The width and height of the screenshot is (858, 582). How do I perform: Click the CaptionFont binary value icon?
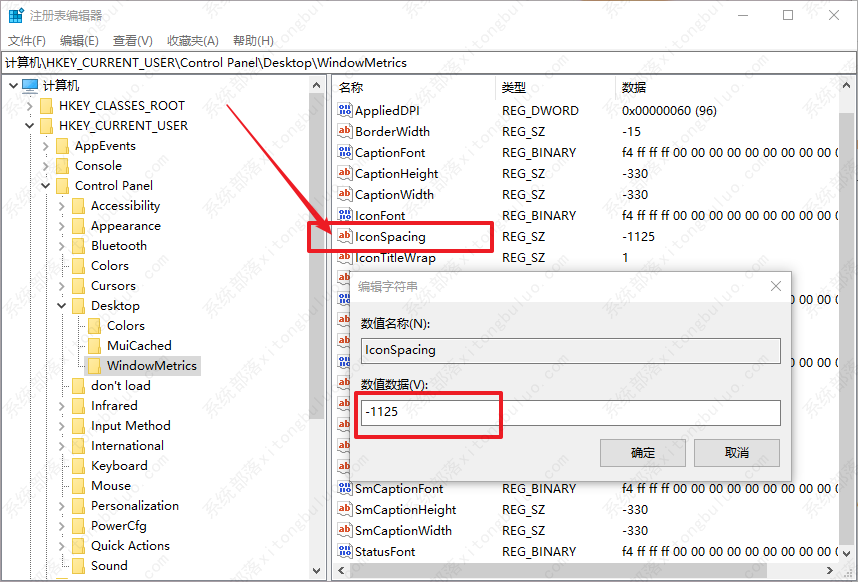[x=346, y=153]
